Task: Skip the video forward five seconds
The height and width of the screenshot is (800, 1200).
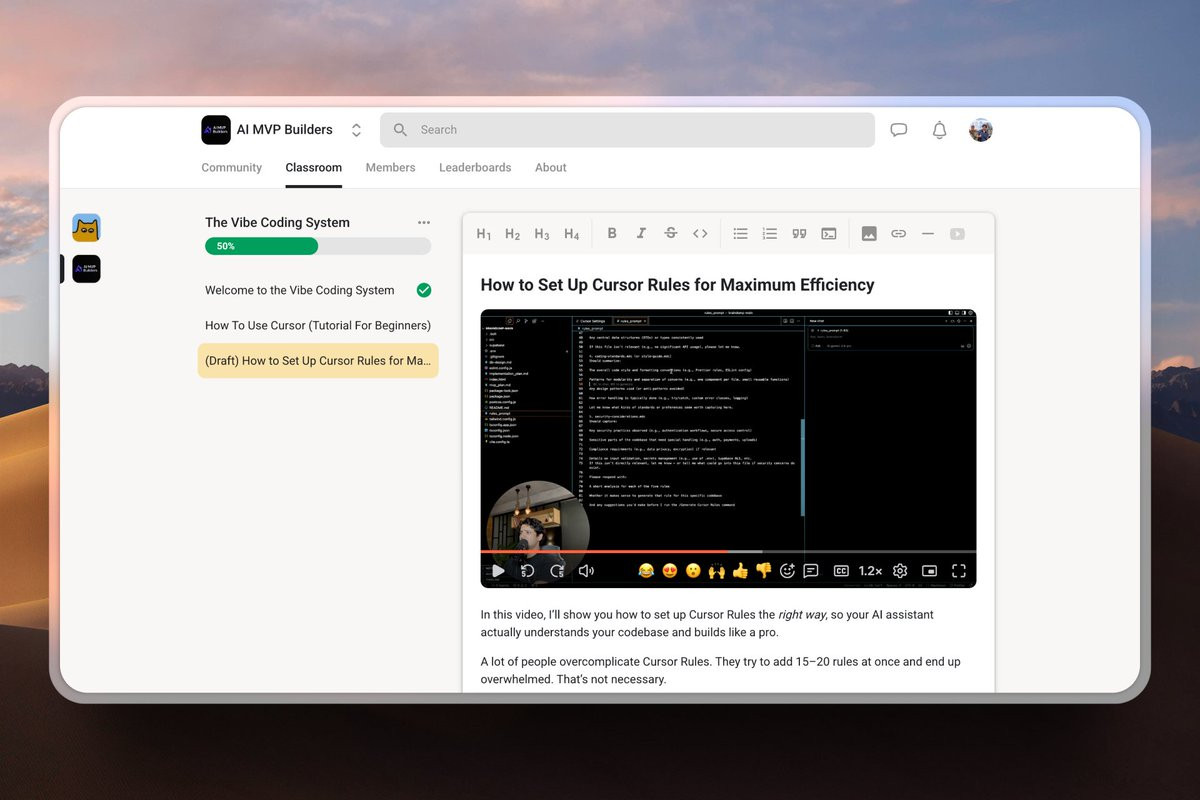Action: pos(557,571)
